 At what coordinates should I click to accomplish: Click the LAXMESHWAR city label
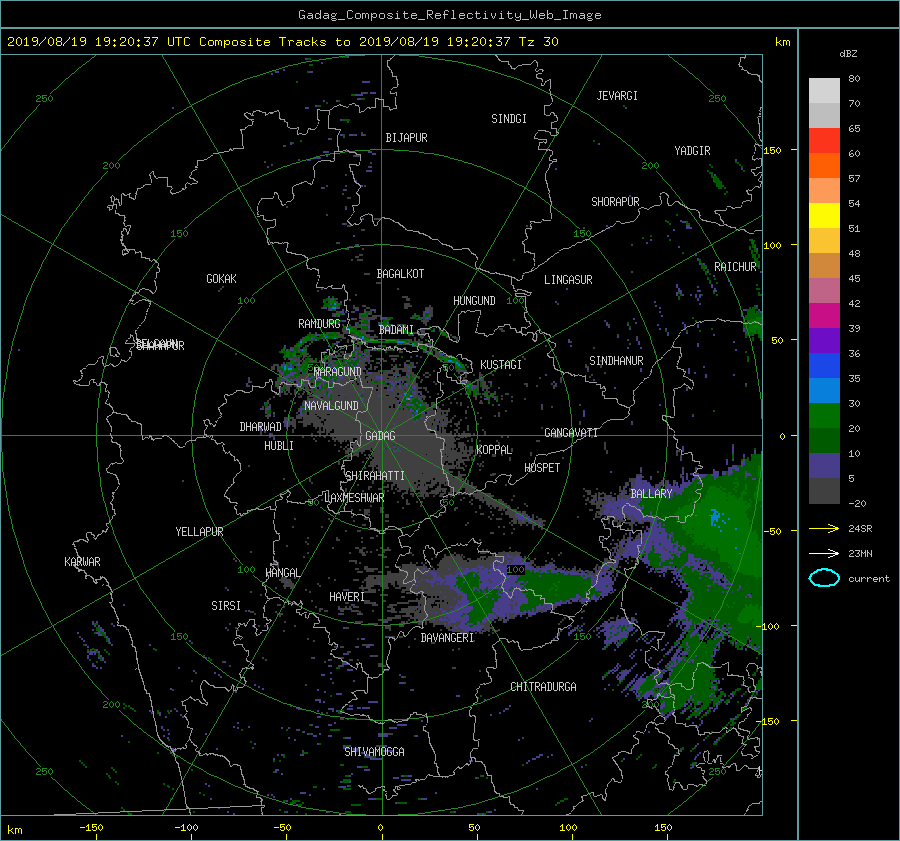354,498
